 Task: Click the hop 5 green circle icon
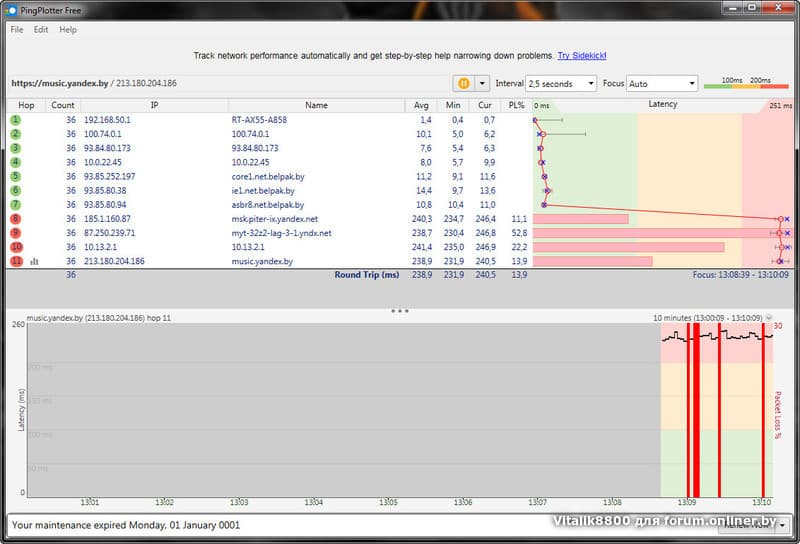click(16, 177)
